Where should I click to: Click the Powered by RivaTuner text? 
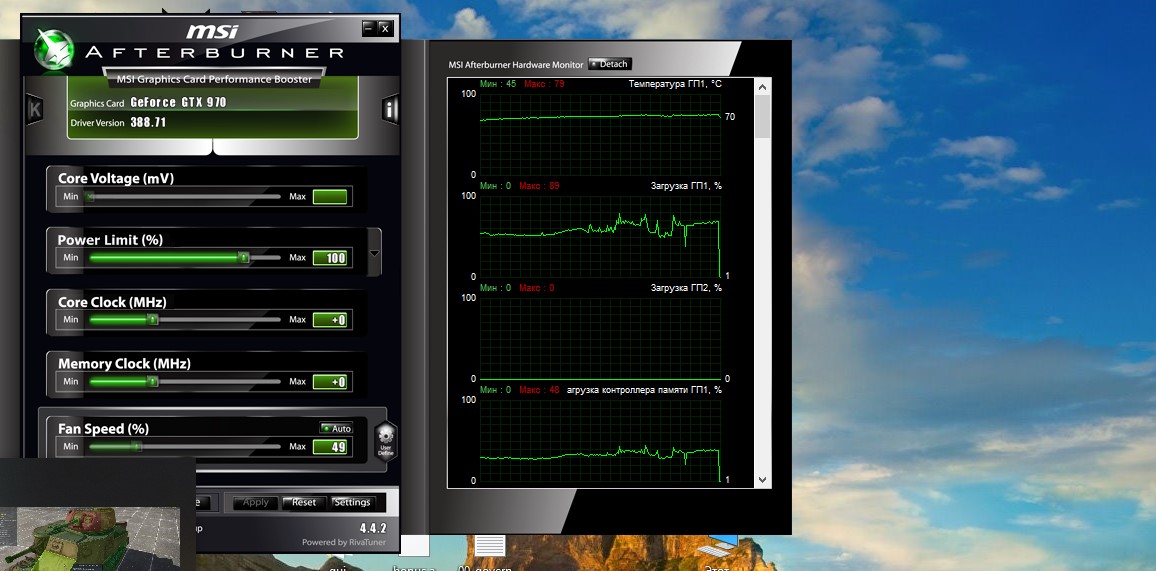(x=342, y=542)
